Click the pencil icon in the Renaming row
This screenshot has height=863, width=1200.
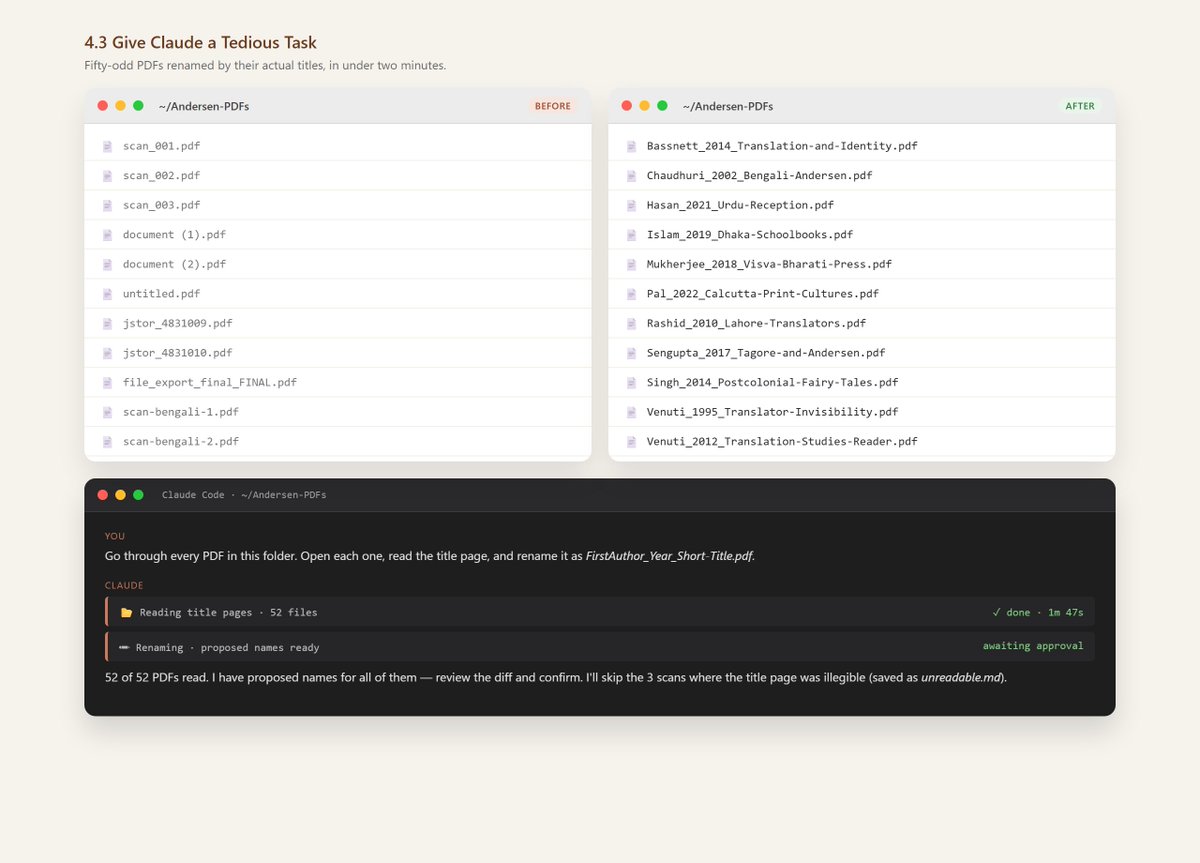click(125, 647)
